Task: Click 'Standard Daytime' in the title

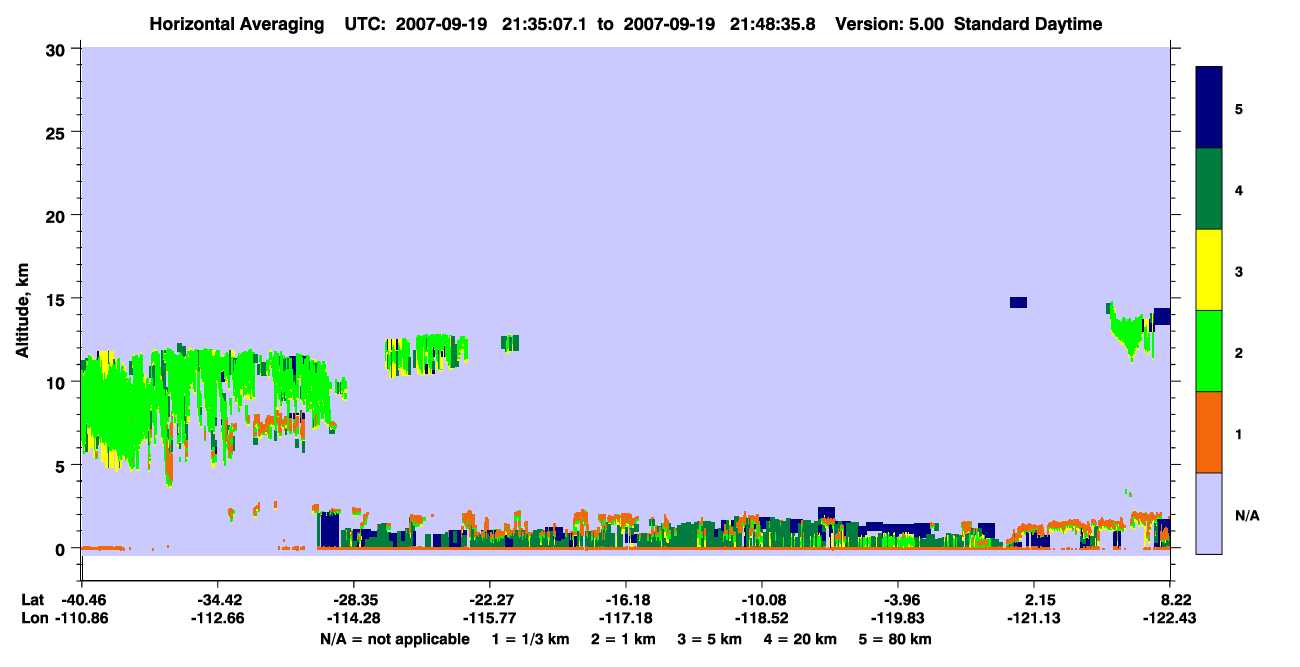Action: point(1028,24)
